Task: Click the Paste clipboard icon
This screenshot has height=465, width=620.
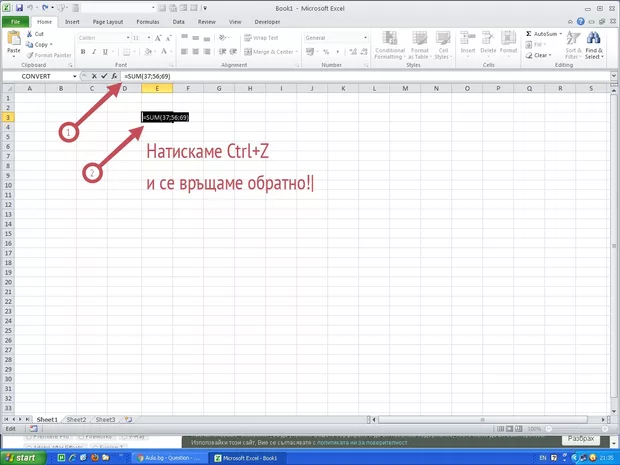Action: [x=14, y=39]
